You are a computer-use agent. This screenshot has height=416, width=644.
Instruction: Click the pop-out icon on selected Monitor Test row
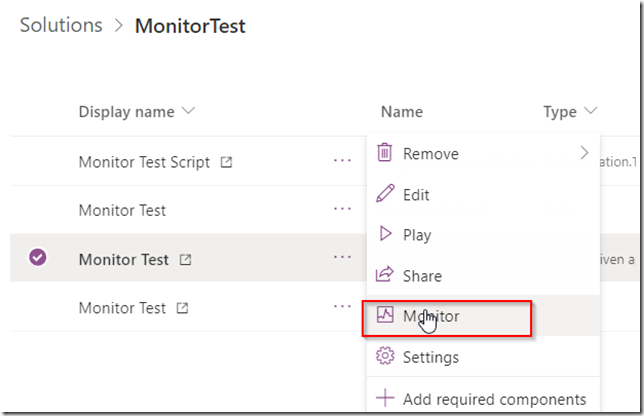(186, 260)
